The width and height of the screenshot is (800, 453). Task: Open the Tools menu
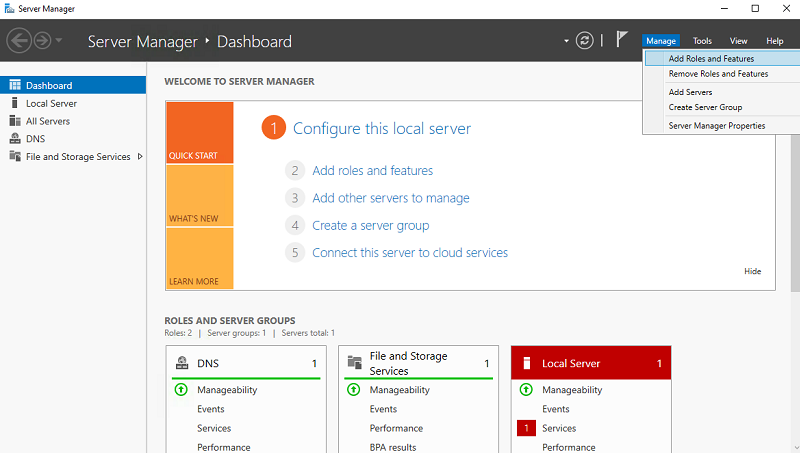[x=702, y=41]
